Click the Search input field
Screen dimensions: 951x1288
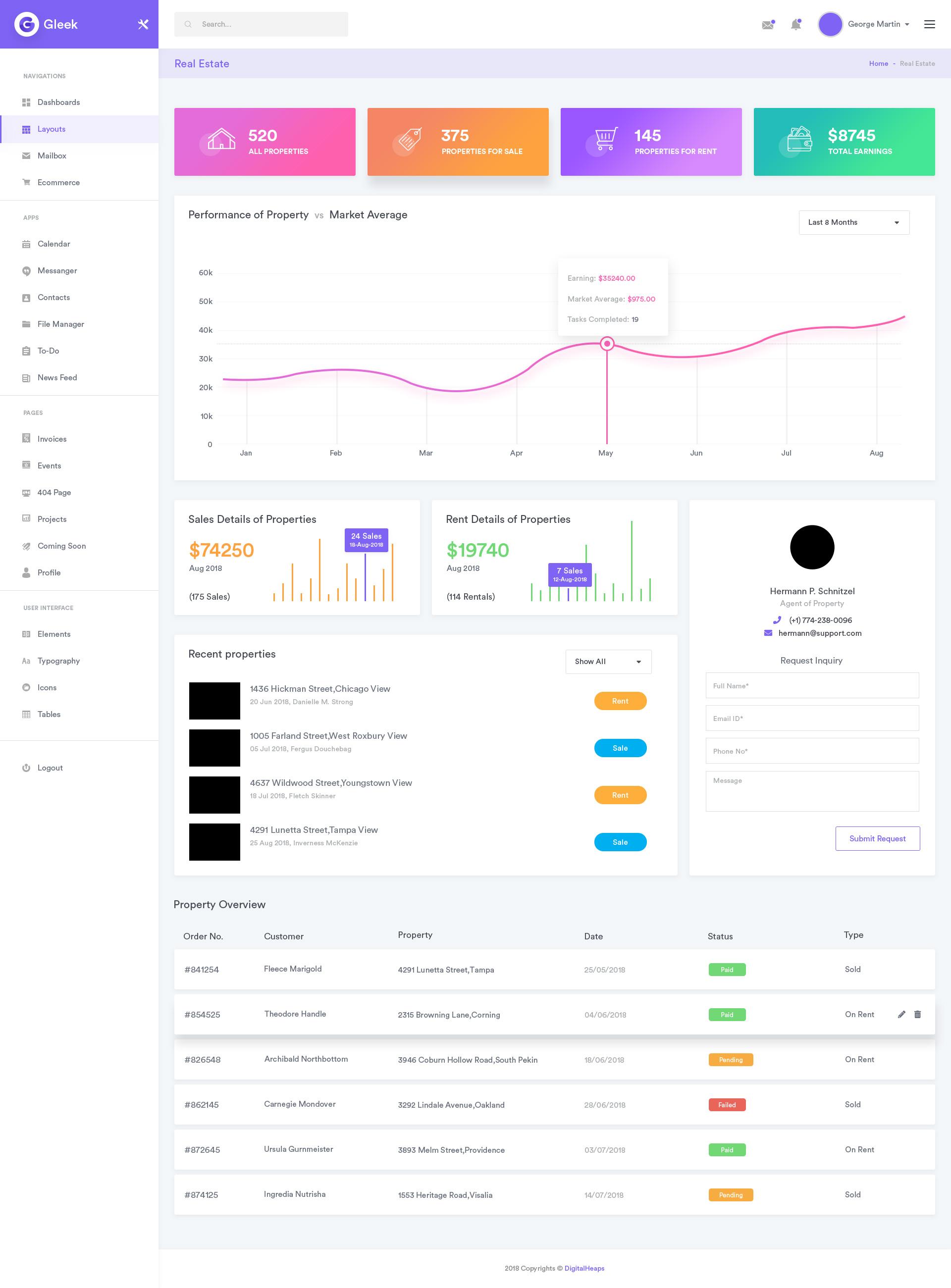[x=261, y=24]
